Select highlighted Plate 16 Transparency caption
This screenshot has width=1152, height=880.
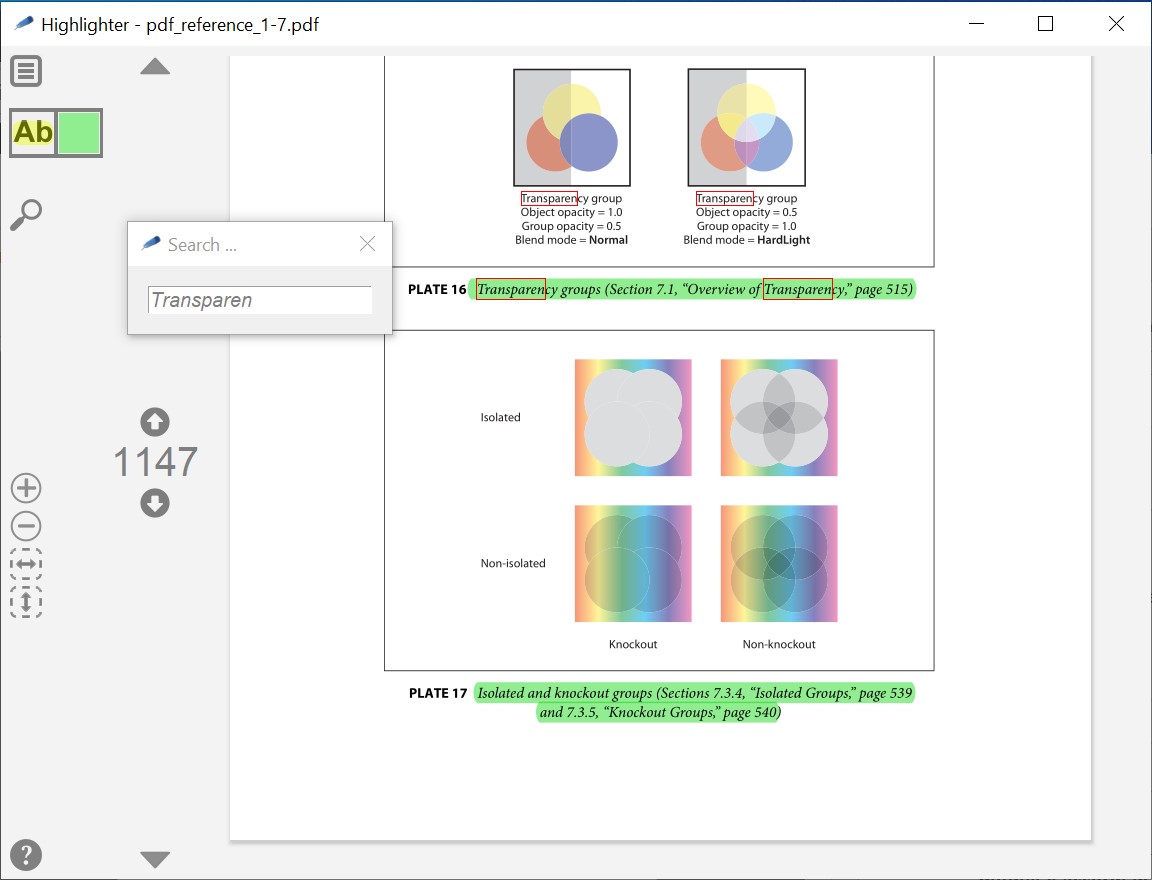[x=692, y=289]
